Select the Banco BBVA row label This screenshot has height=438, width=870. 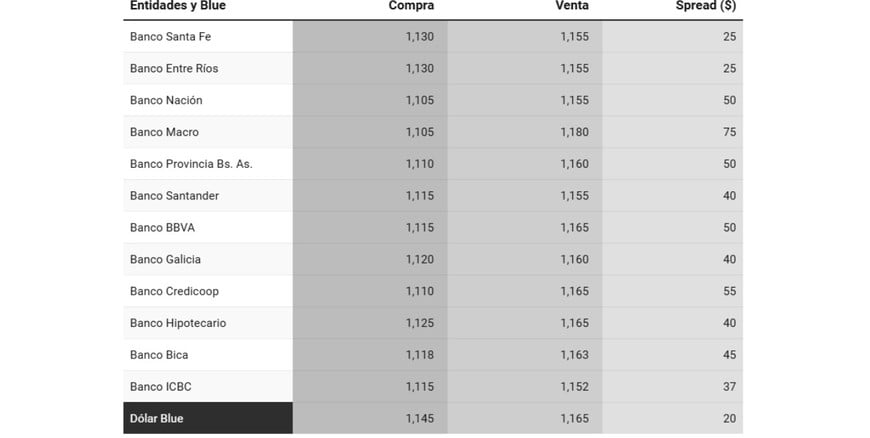(162, 228)
